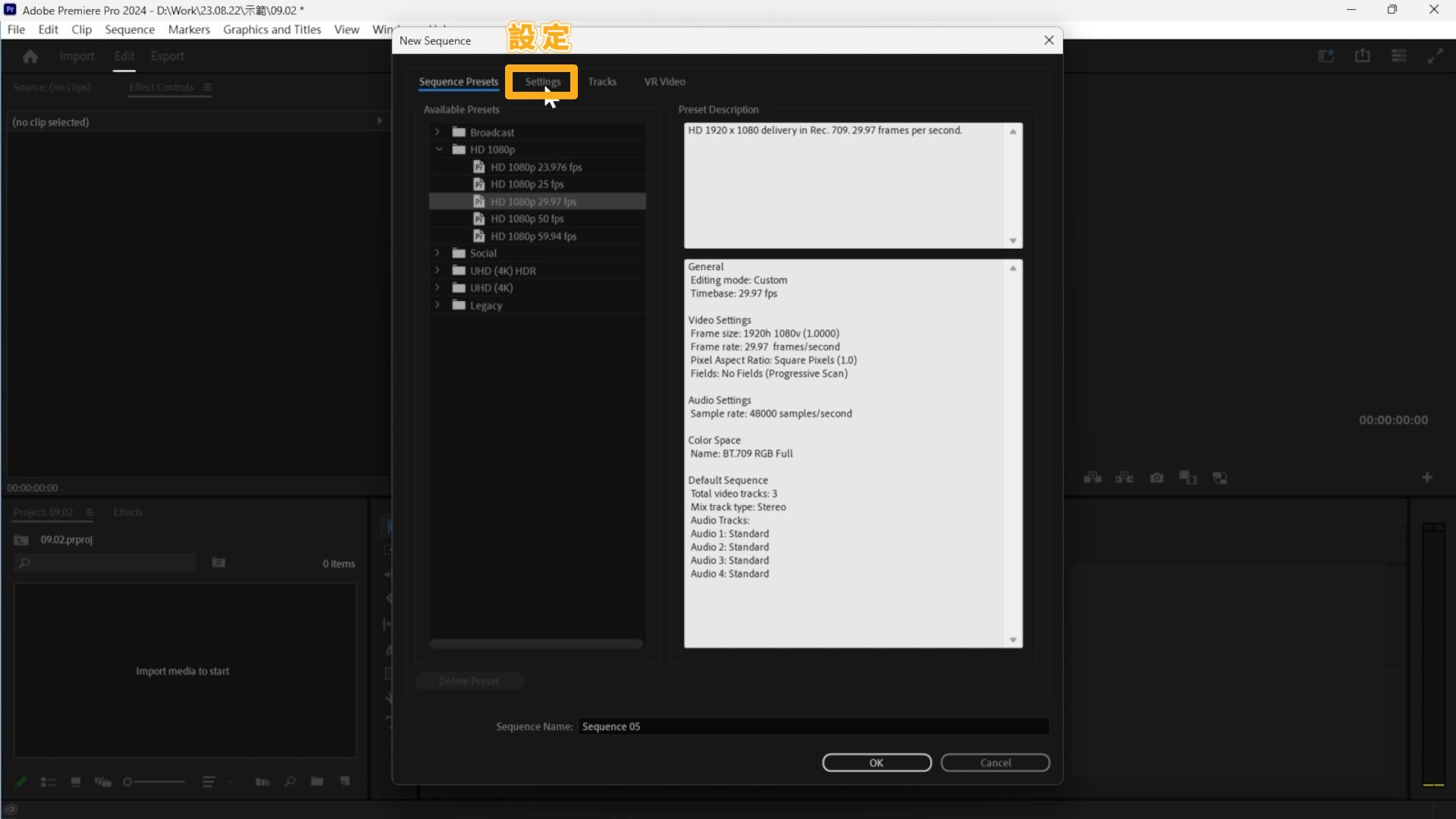Click the Home icon in the header bar

[x=30, y=55]
